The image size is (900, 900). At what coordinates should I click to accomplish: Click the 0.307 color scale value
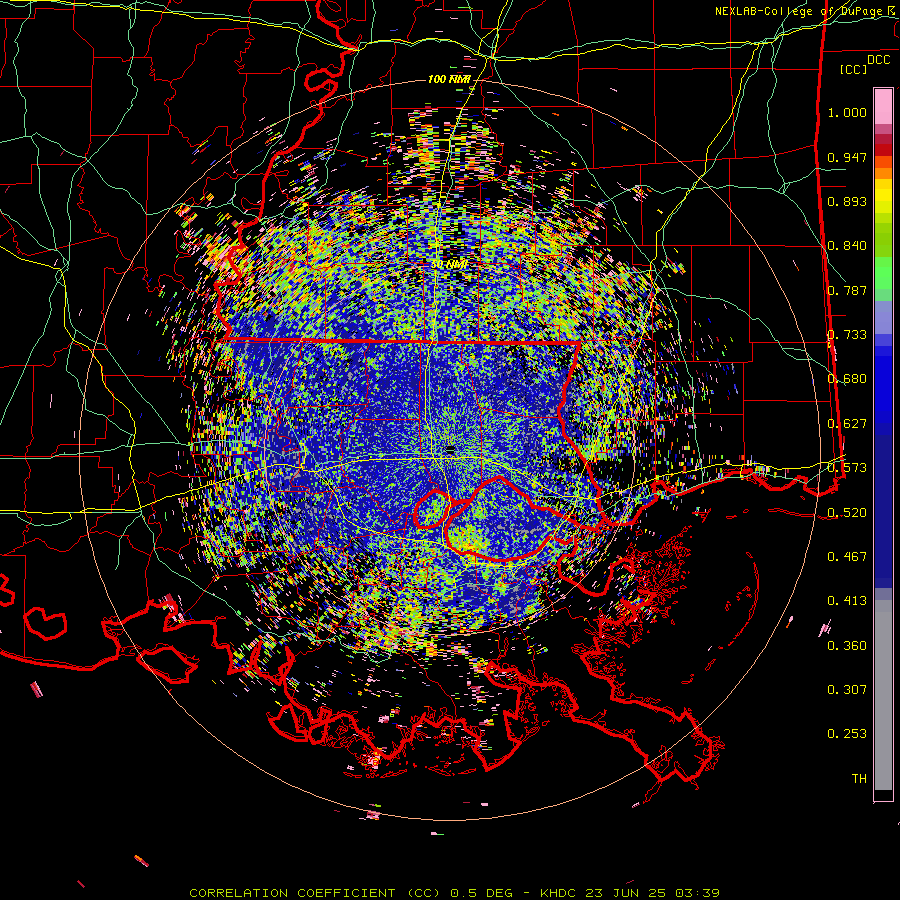pos(847,690)
